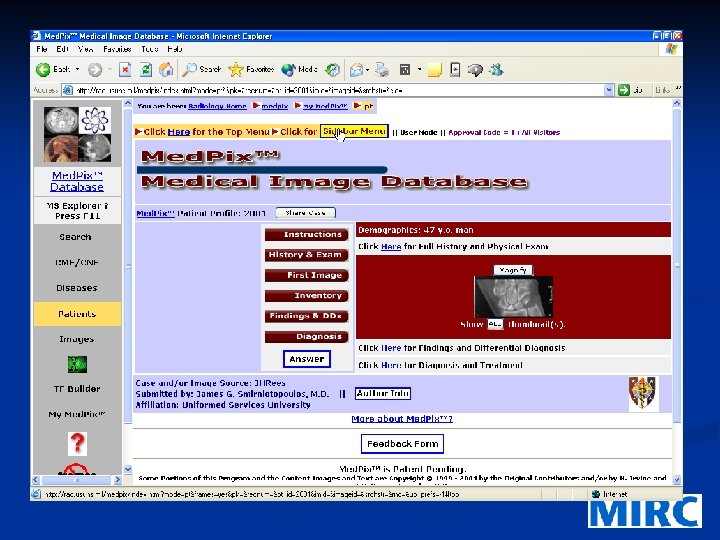Click the Answer button
The image size is (720, 540).
[x=306, y=359]
